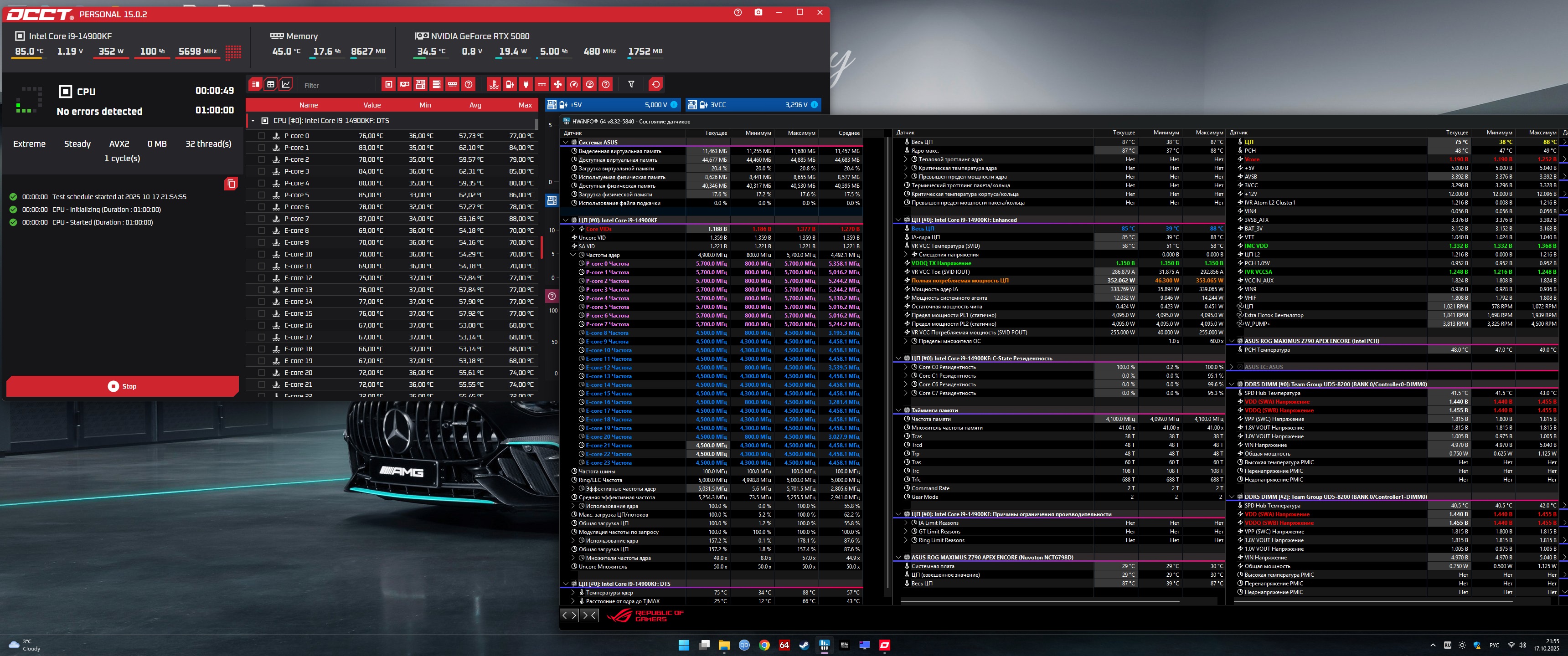Viewport: 1568px width, 656px height.
Task: Take a screenshot with the OCCT camera icon
Action: point(758,12)
